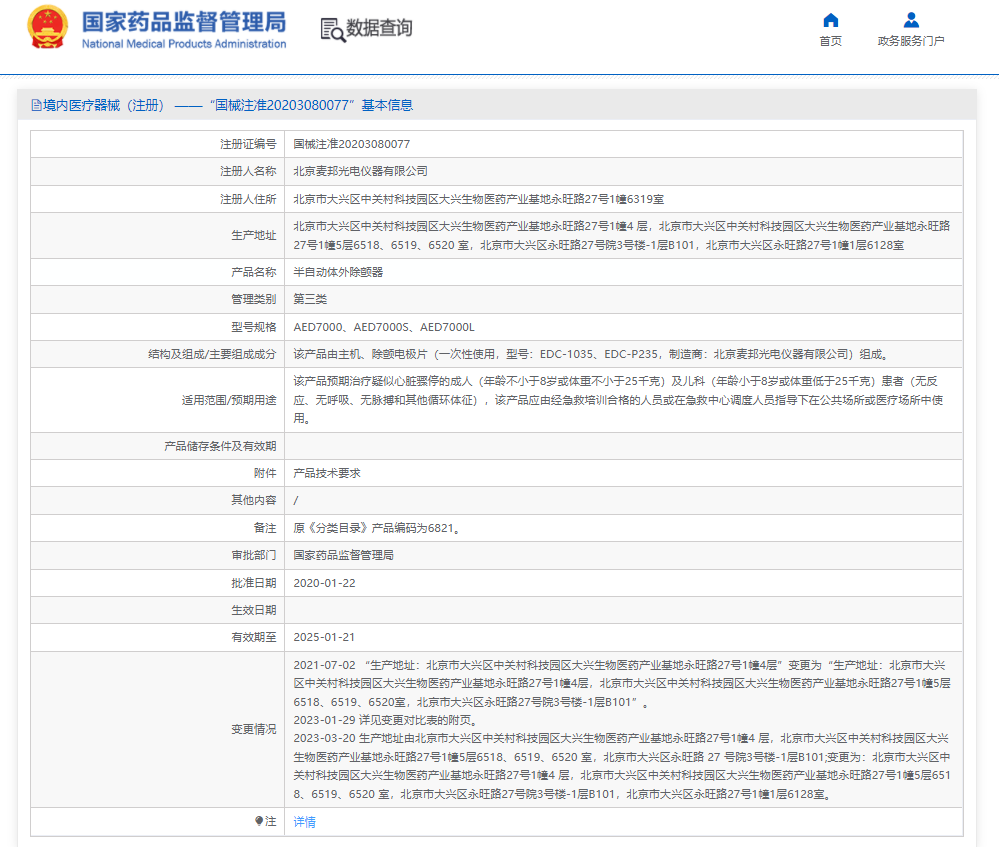Click the 产品名称 row label
This screenshot has width=999, height=847.
[x=254, y=272]
